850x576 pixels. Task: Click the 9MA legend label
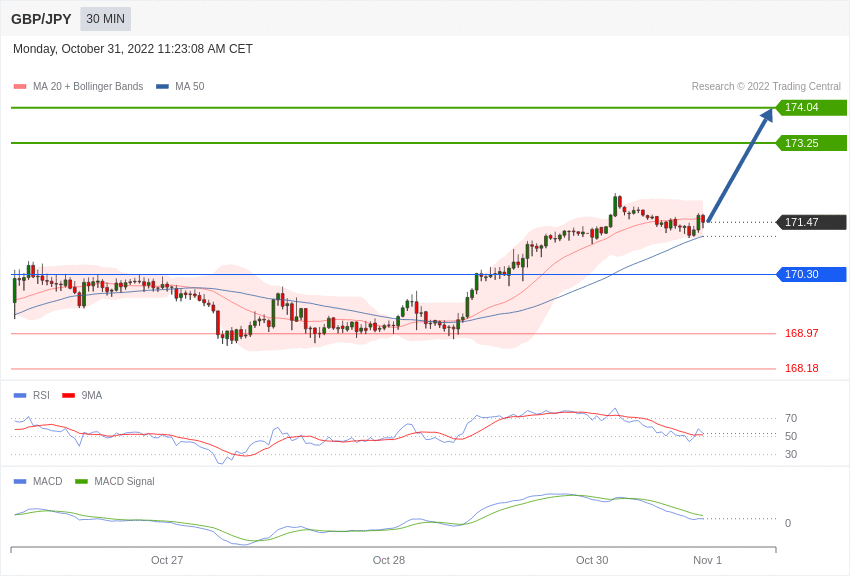[92, 396]
